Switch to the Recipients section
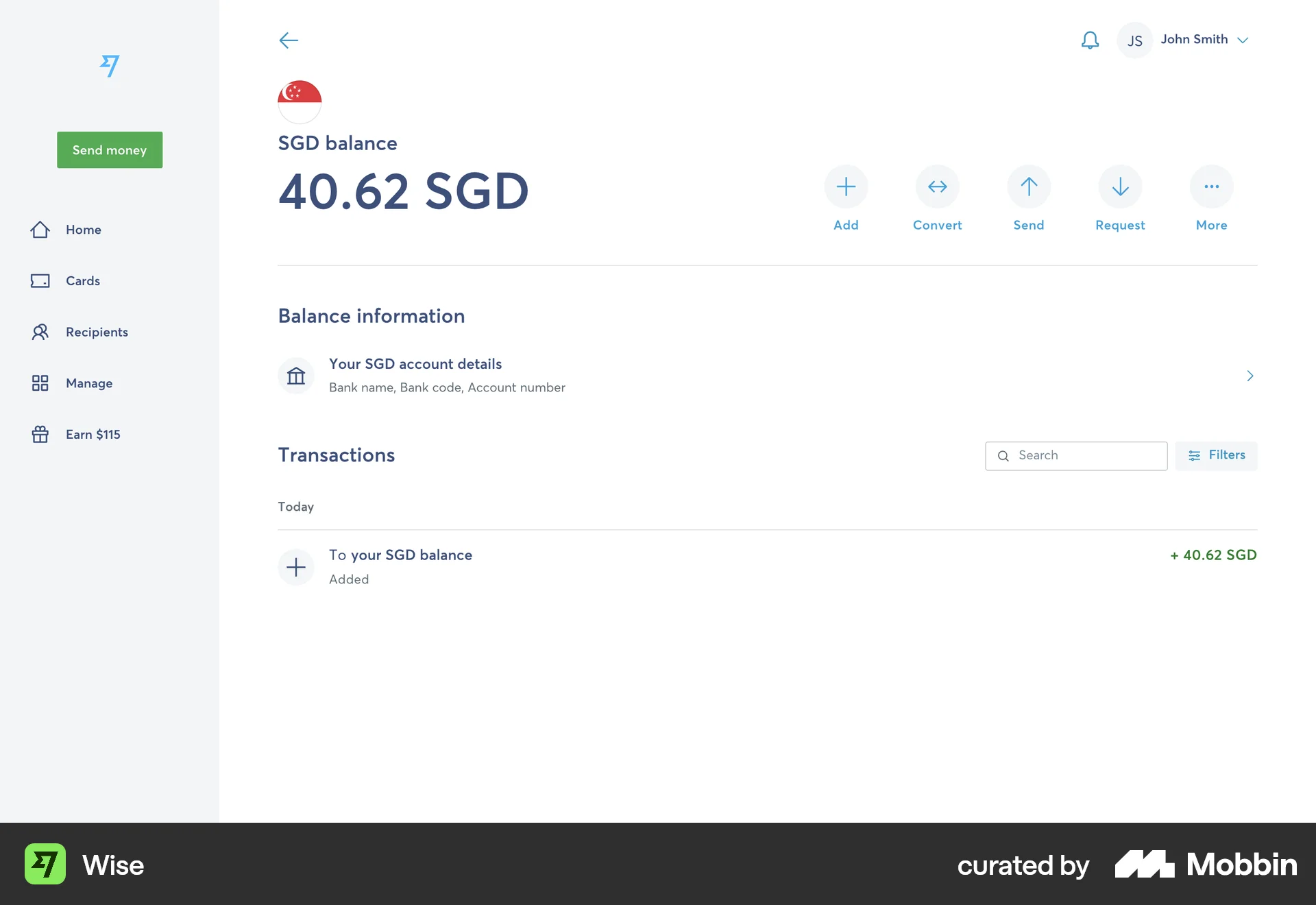Screen dimensions: 1316x905 (97, 332)
